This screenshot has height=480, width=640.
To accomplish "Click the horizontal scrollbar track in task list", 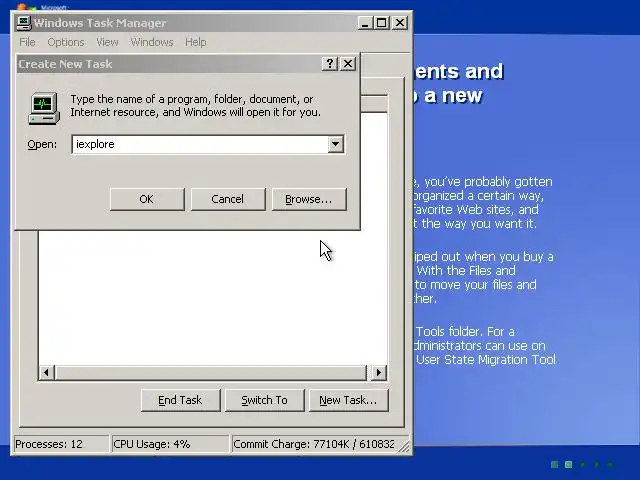I will [x=211, y=373].
